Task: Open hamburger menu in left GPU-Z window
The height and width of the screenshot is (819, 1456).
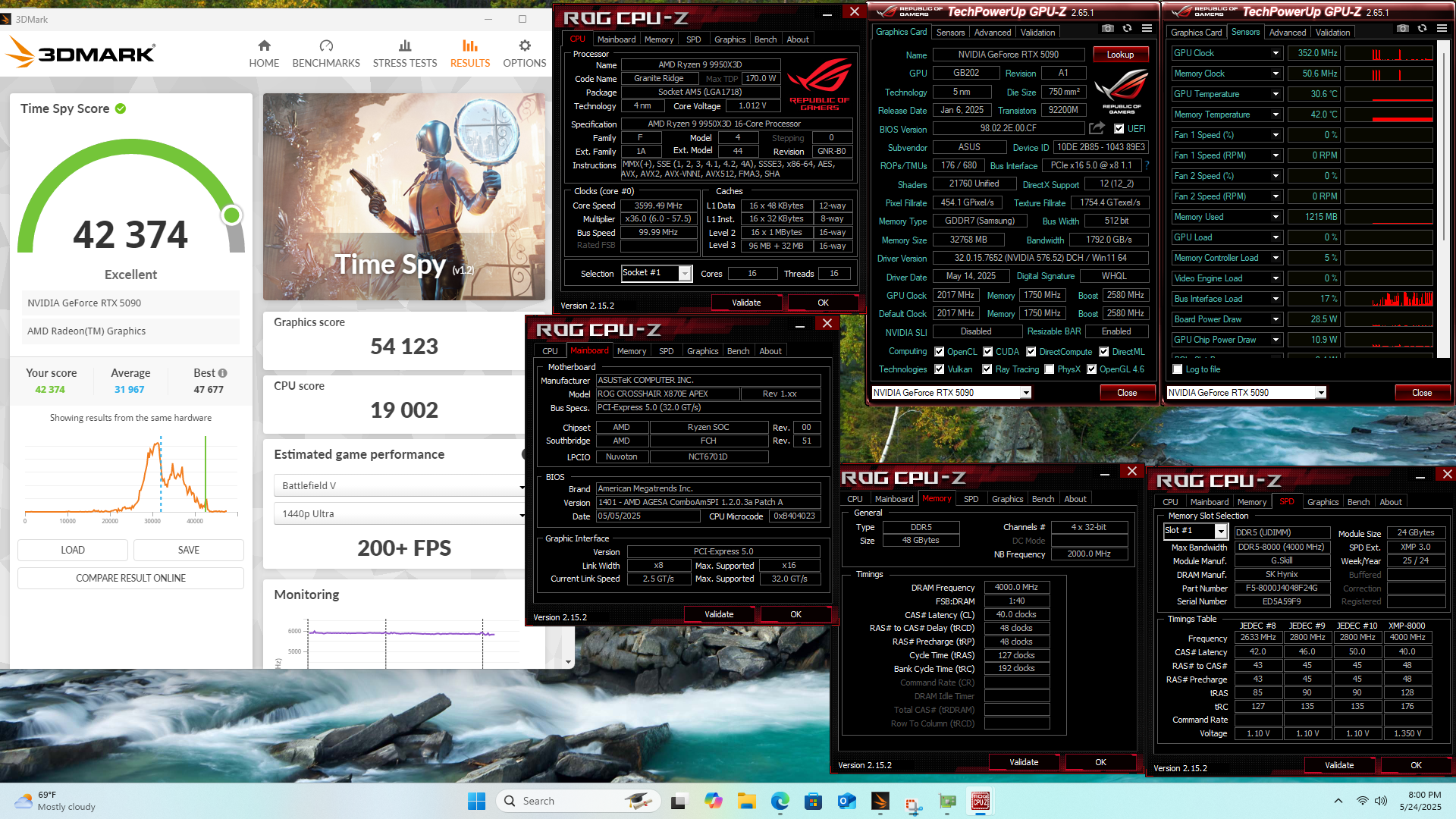Action: [1147, 29]
